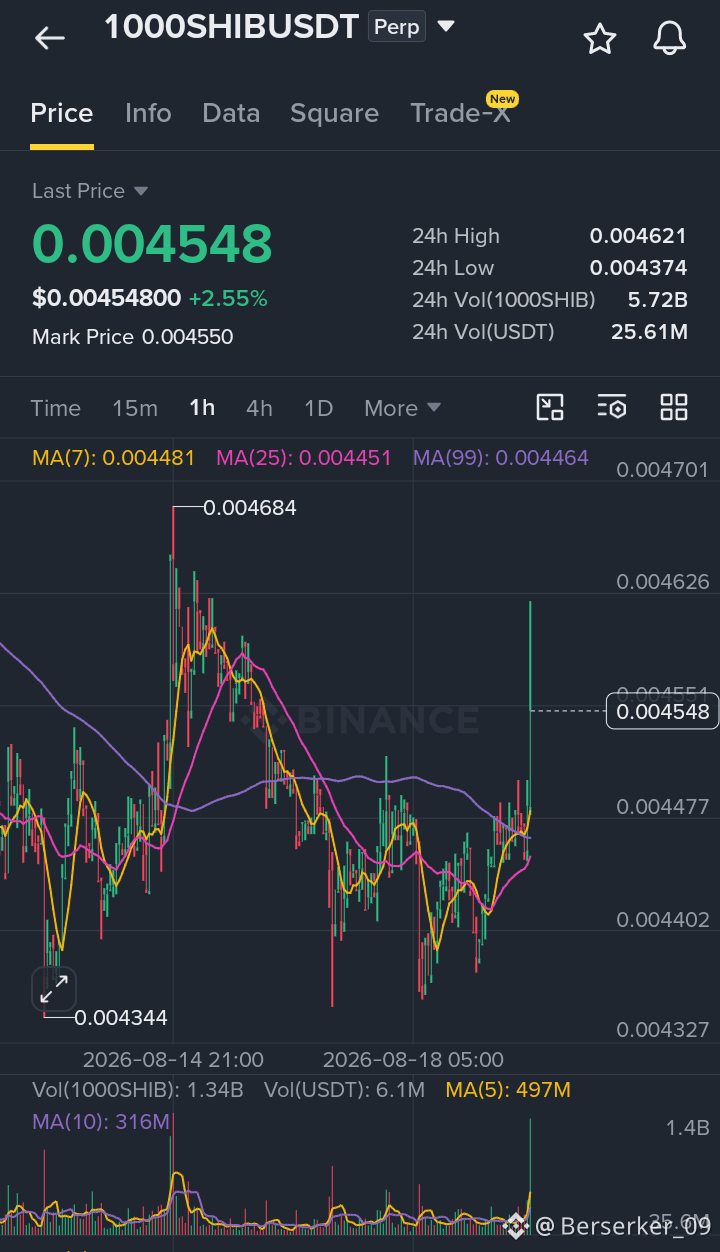The height and width of the screenshot is (1252, 720).
Task: Tap the 0.004344 chart low label
Action: 121,1018
